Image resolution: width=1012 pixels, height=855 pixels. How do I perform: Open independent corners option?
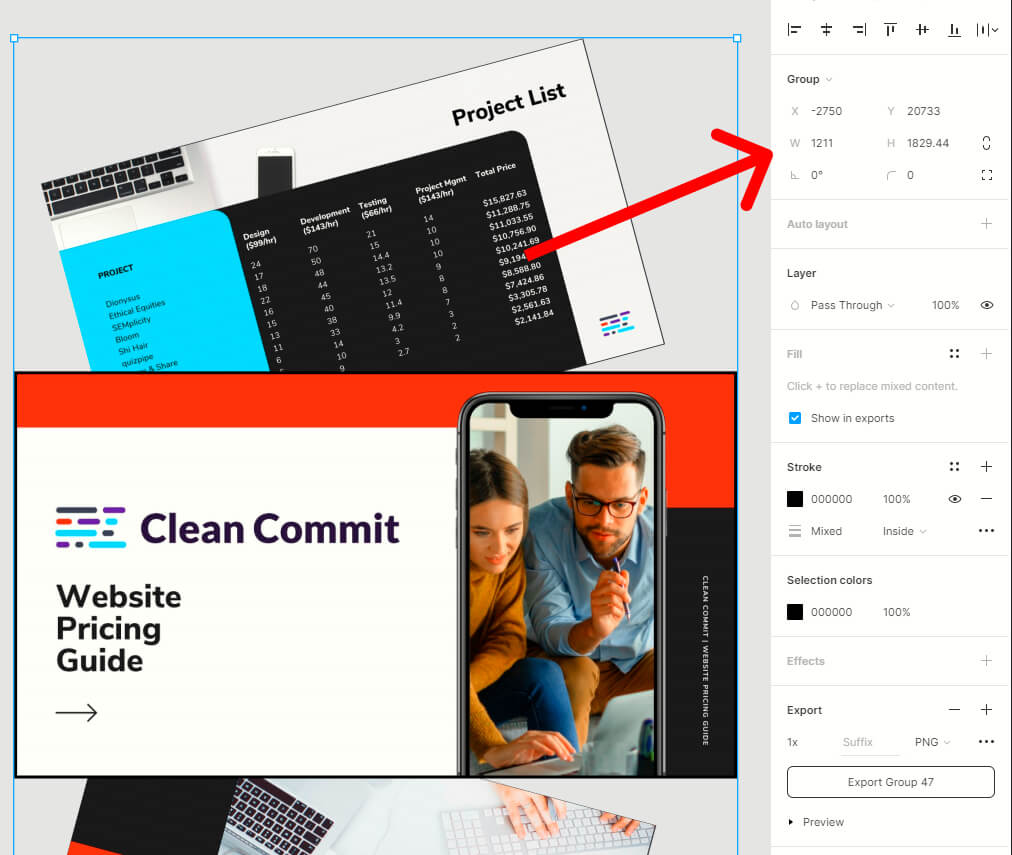coord(987,175)
